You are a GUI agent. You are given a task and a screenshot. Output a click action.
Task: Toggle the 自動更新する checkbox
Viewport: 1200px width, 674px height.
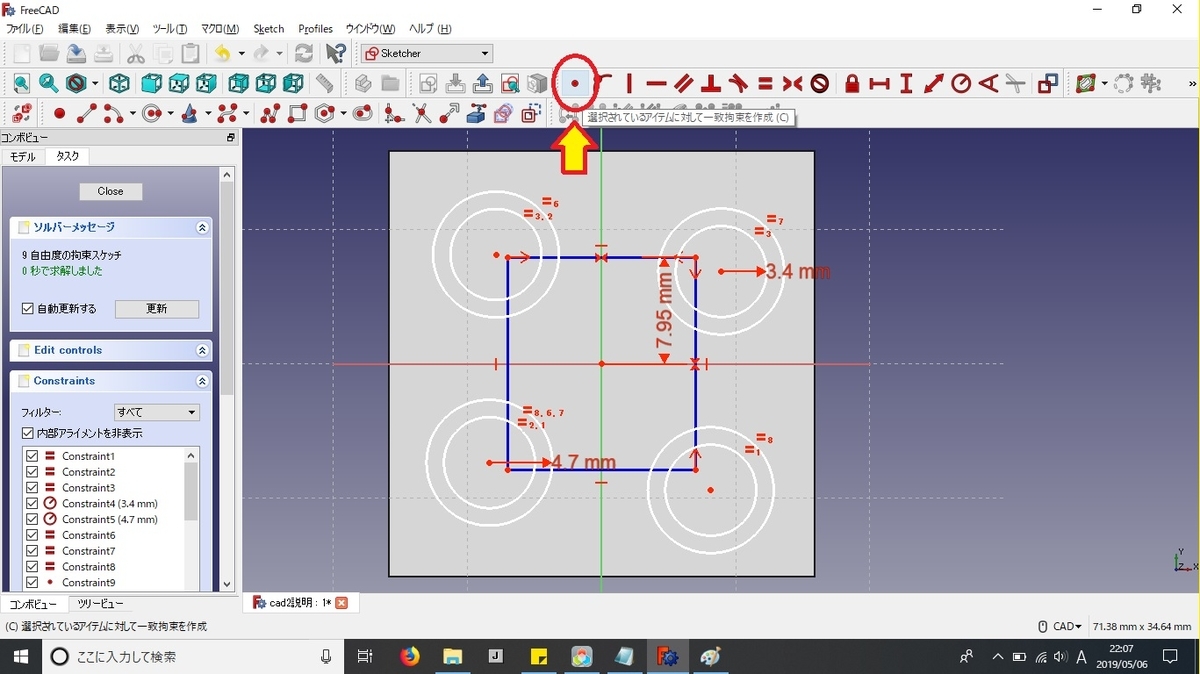point(28,309)
